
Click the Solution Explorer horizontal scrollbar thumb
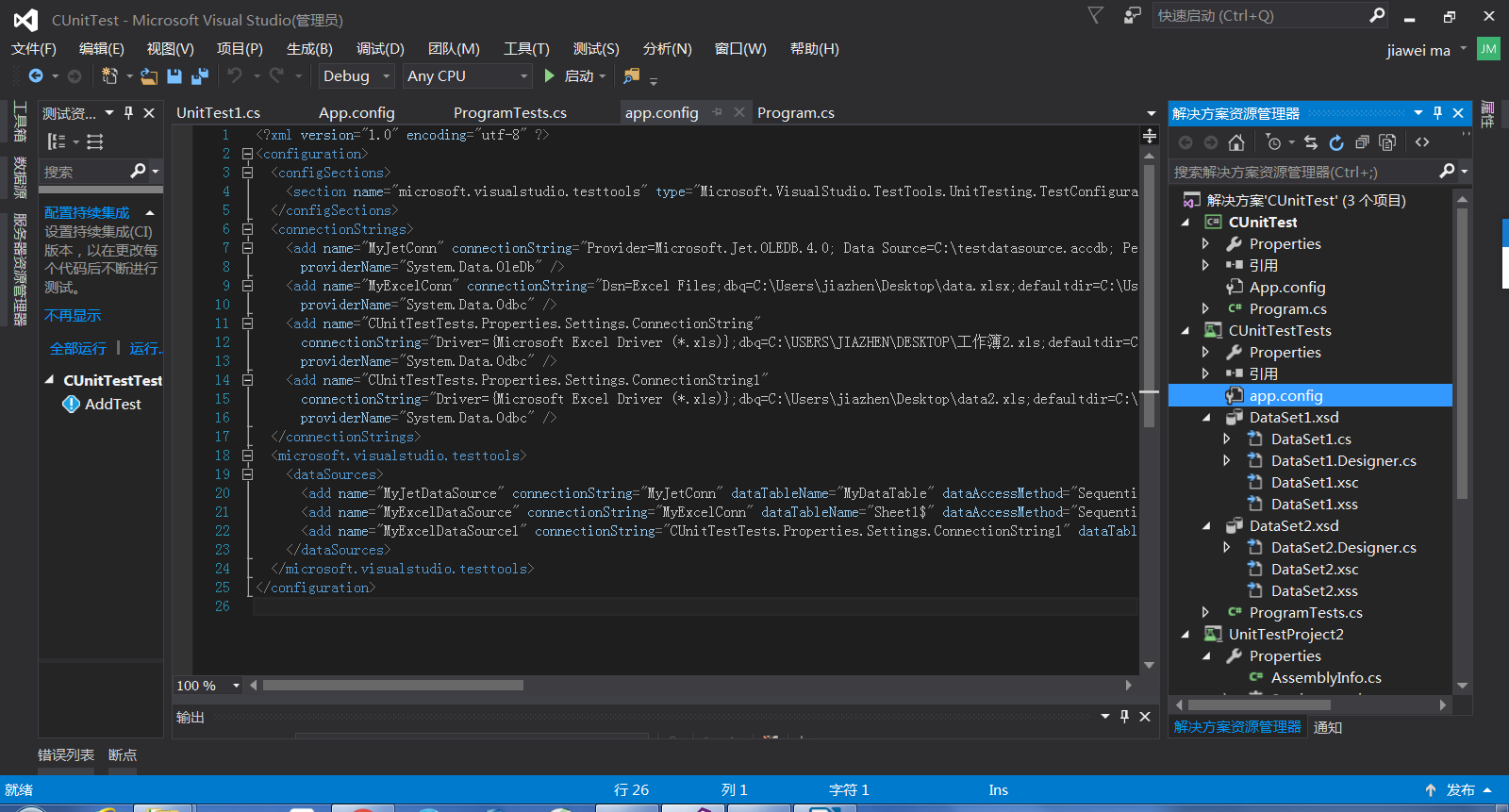click(x=1258, y=704)
